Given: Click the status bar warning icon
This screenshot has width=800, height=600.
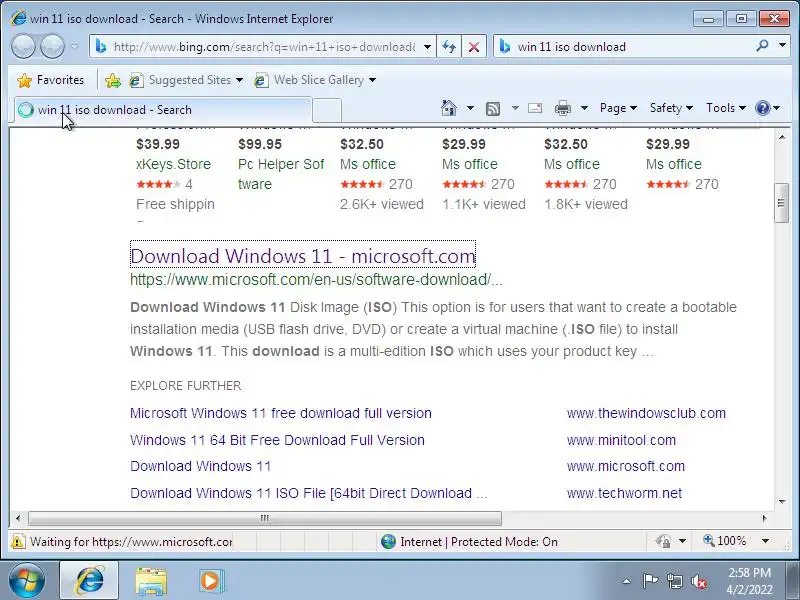Looking at the screenshot, I should pos(18,541).
